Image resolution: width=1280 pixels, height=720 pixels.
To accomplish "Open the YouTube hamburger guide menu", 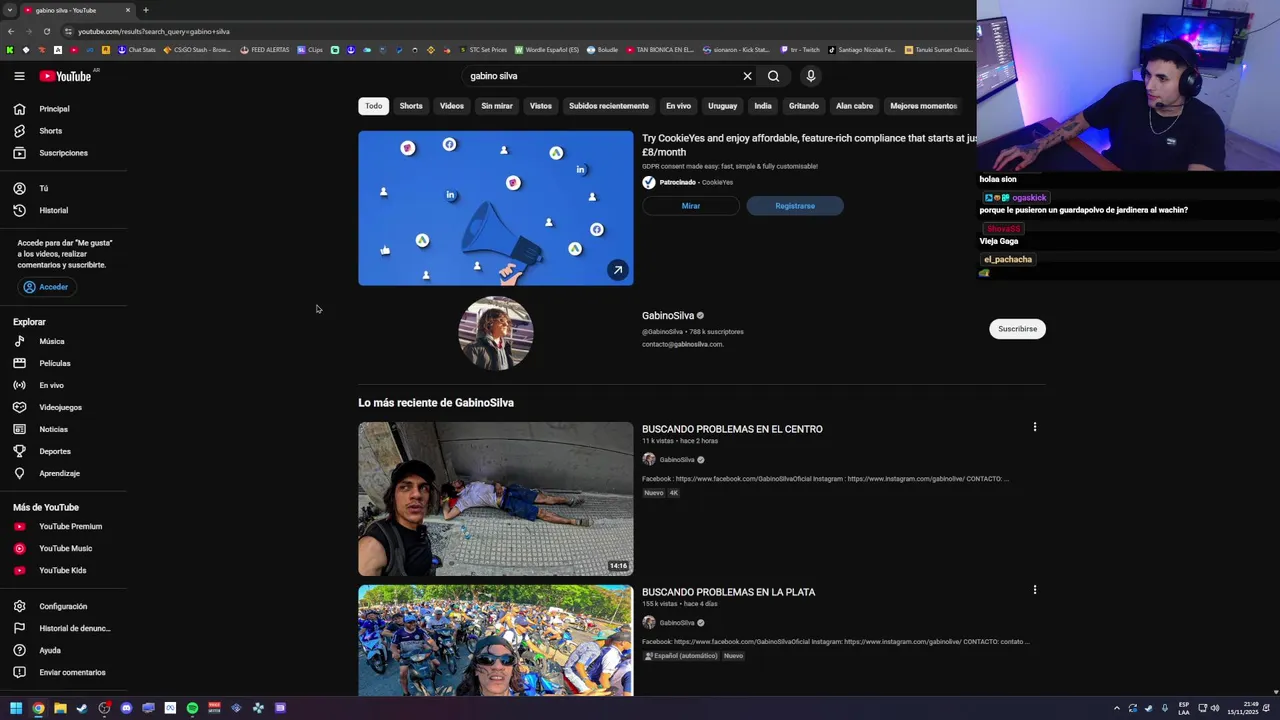I will 19,76.
